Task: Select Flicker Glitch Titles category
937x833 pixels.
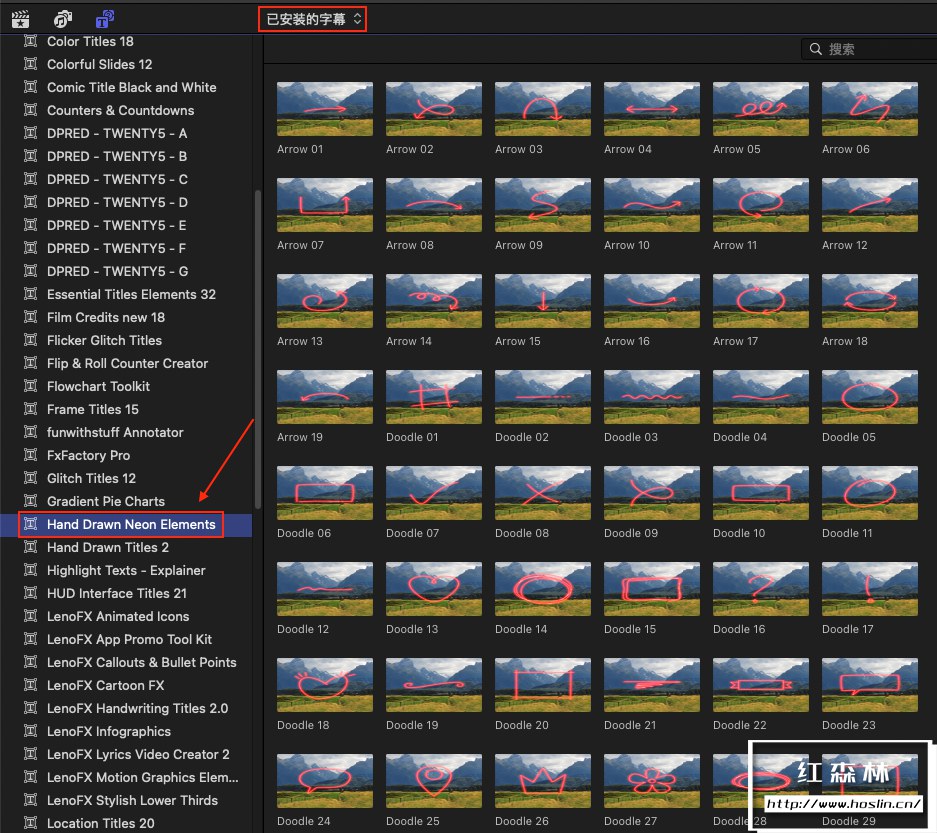Action: coord(105,340)
